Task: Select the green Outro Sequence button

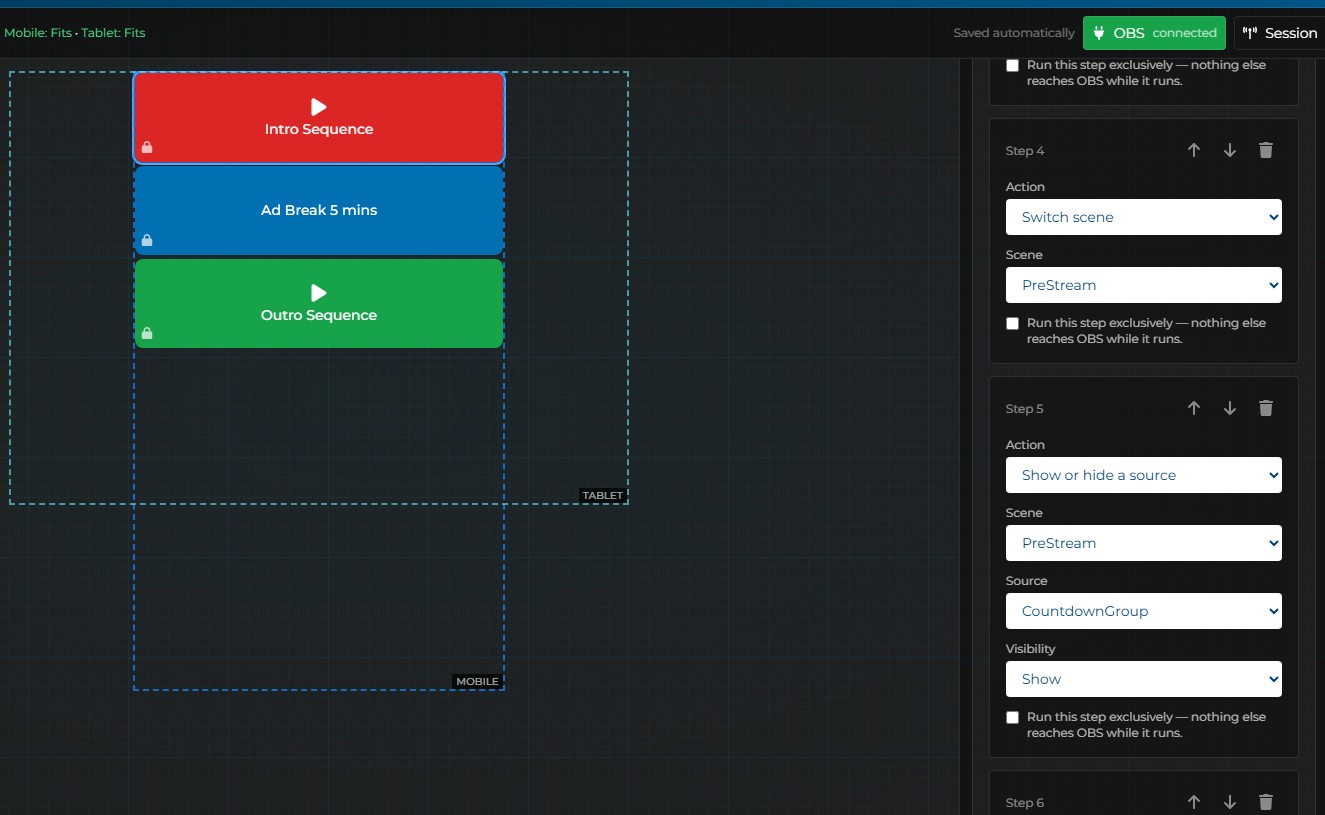Action: (x=319, y=303)
